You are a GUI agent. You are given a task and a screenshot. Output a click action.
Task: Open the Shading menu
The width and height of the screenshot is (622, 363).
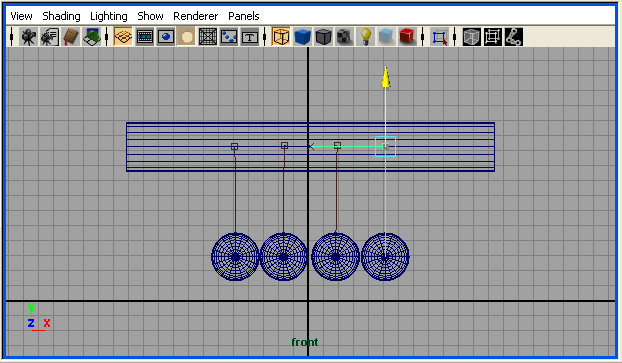(61, 16)
